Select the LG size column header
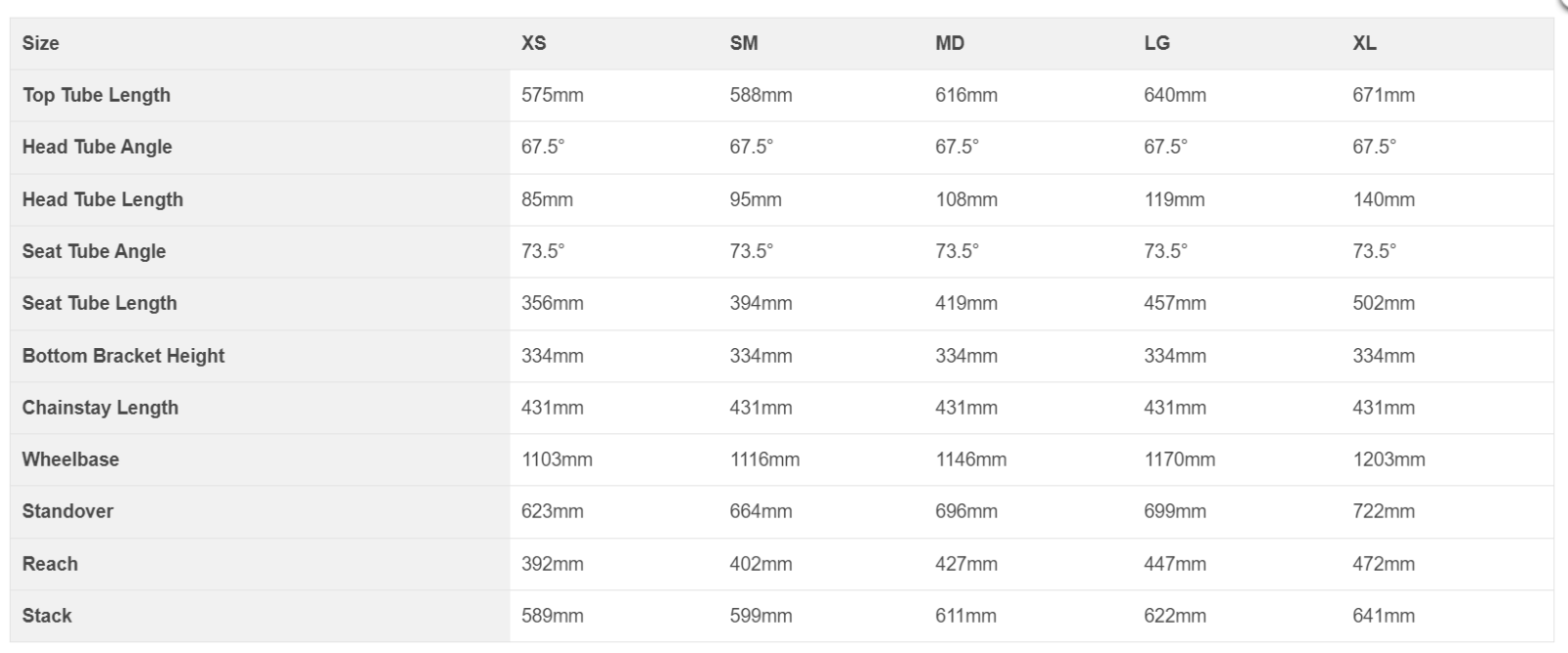The height and width of the screenshot is (653, 1568). 1156,43
